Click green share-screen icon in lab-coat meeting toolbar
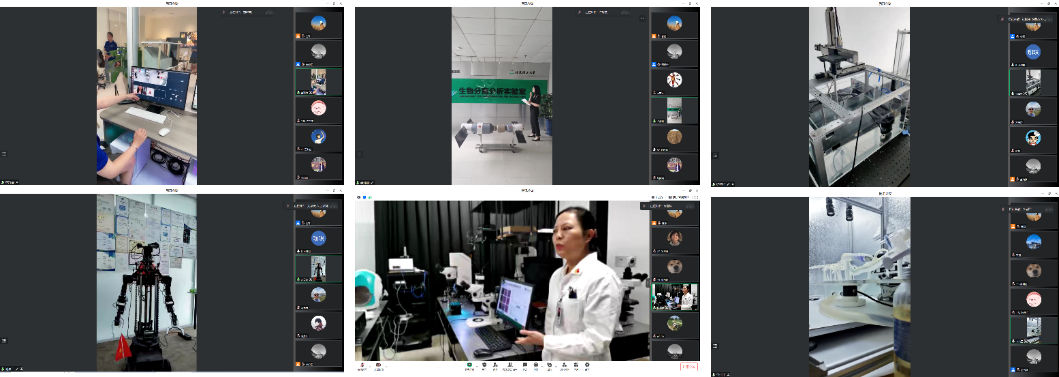This screenshot has width=1059, height=377. [x=469, y=365]
